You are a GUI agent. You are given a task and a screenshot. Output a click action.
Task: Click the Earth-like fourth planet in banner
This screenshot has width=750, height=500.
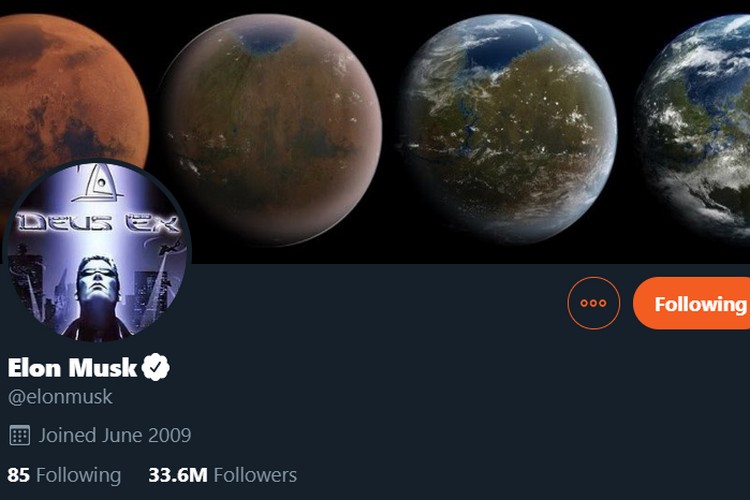[x=694, y=125]
